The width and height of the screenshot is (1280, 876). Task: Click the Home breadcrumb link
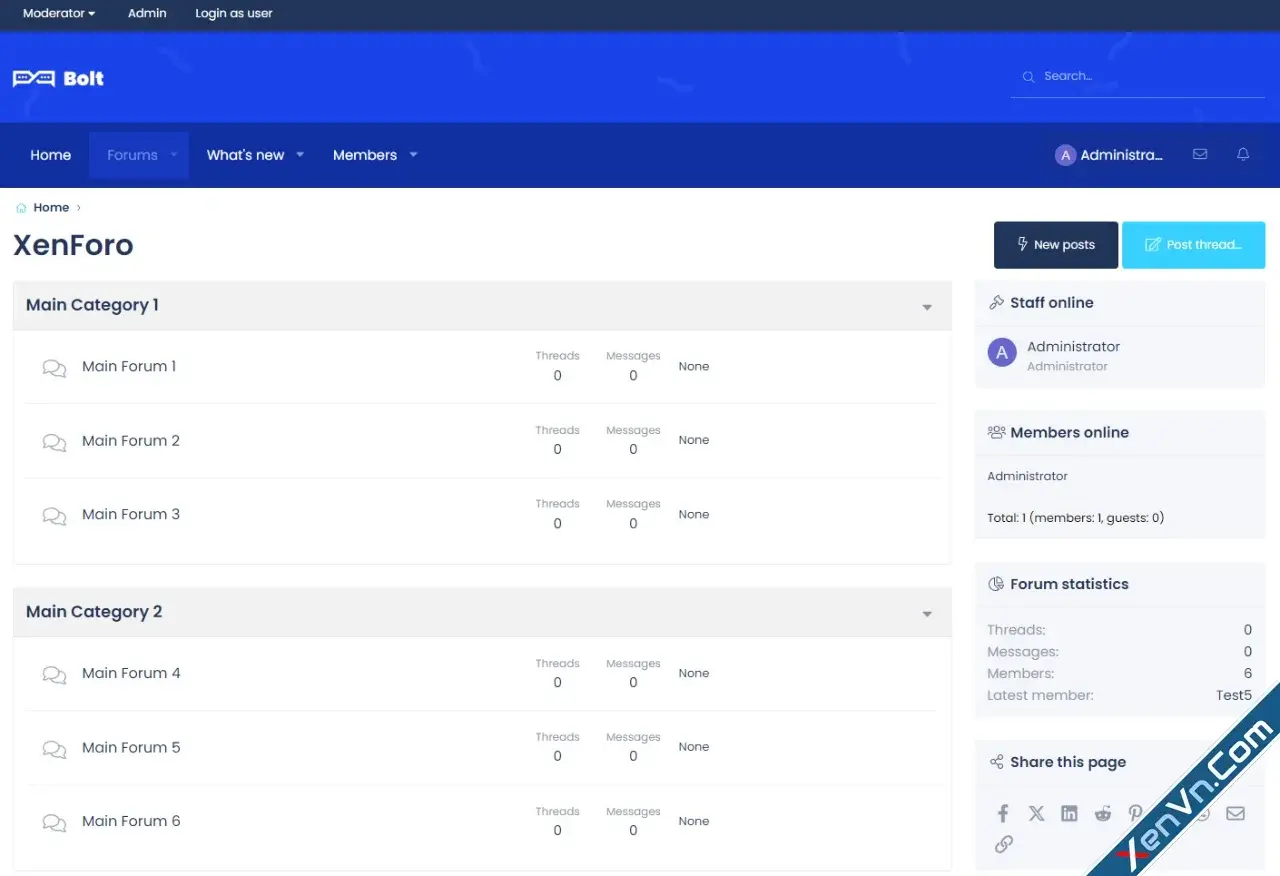[51, 208]
